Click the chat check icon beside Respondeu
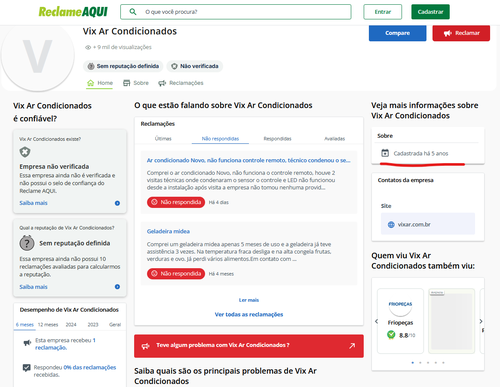 (x=26, y=368)
